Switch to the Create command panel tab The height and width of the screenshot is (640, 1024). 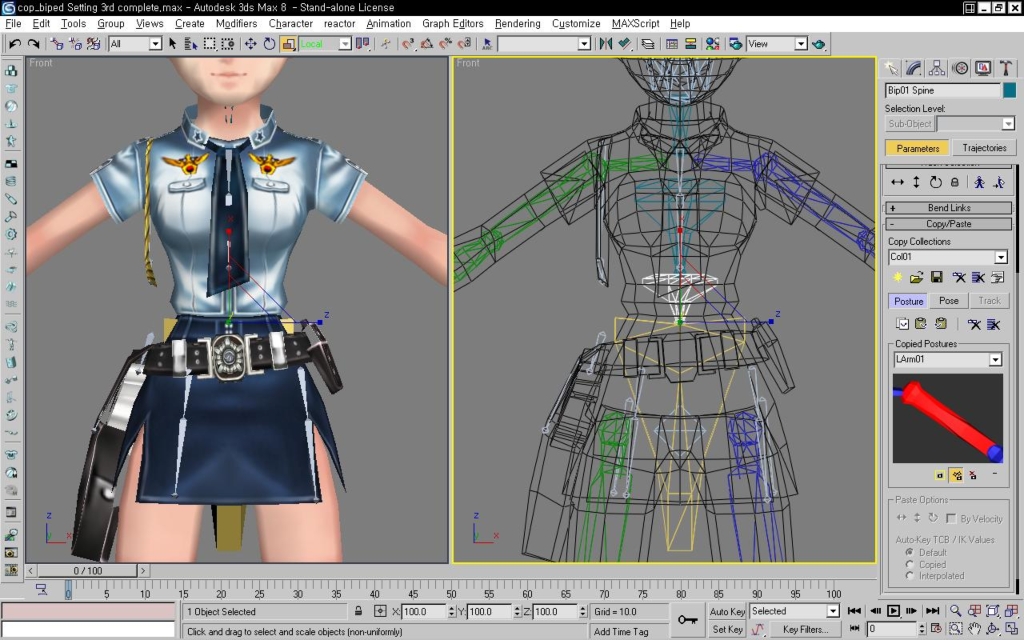891,68
